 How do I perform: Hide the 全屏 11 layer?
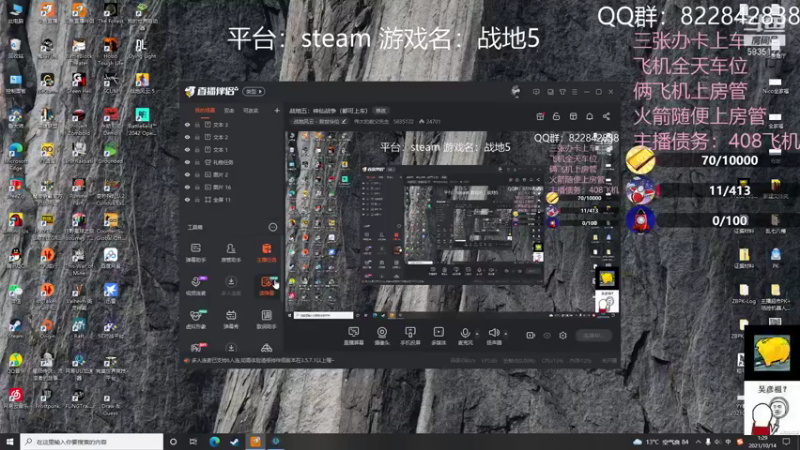187,199
